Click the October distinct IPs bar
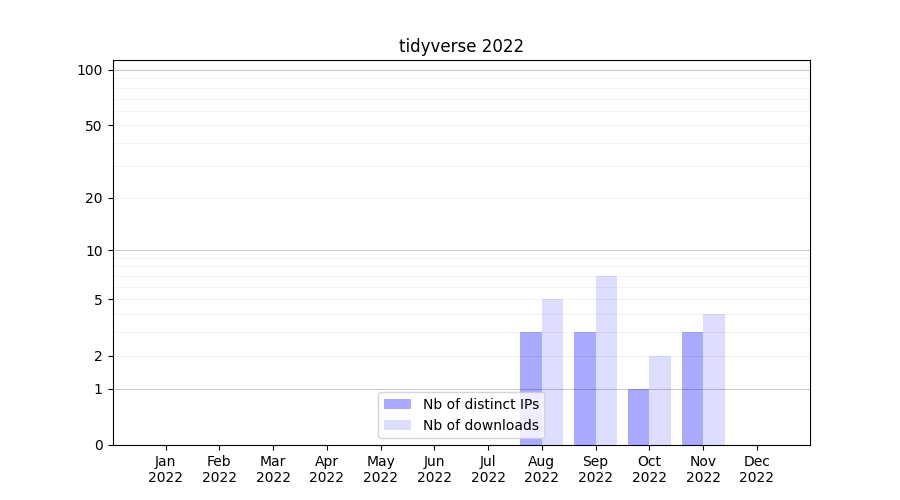The height and width of the screenshot is (500, 900). coord(638,417)
